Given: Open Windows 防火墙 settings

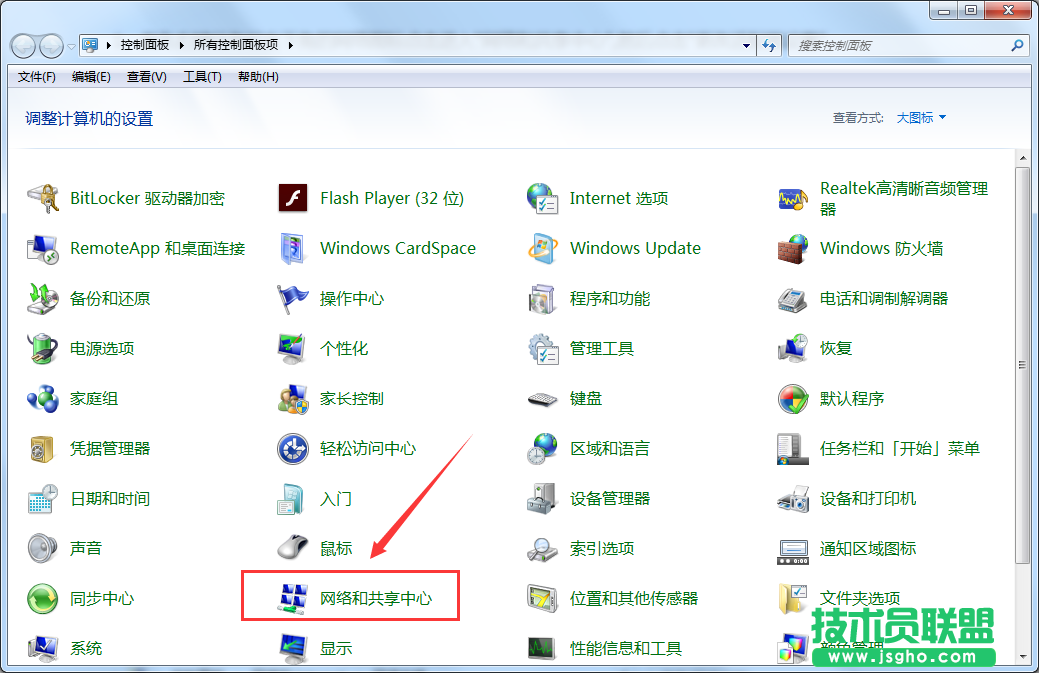Looking at the screenshot, I should click(x=881, y=248).
